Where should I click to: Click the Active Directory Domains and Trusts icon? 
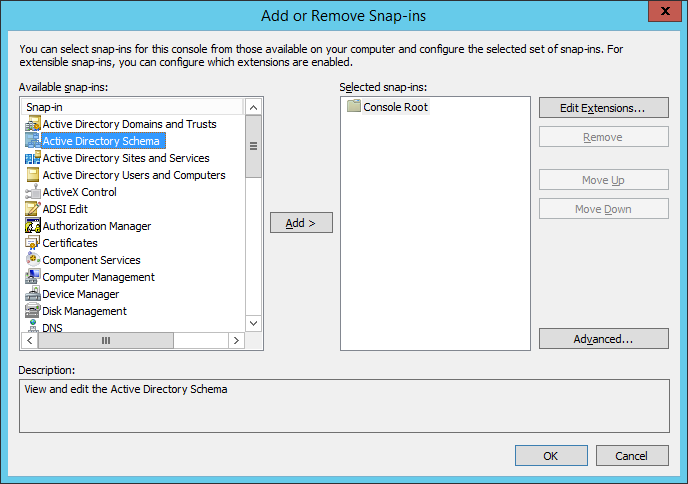[33, 124]
